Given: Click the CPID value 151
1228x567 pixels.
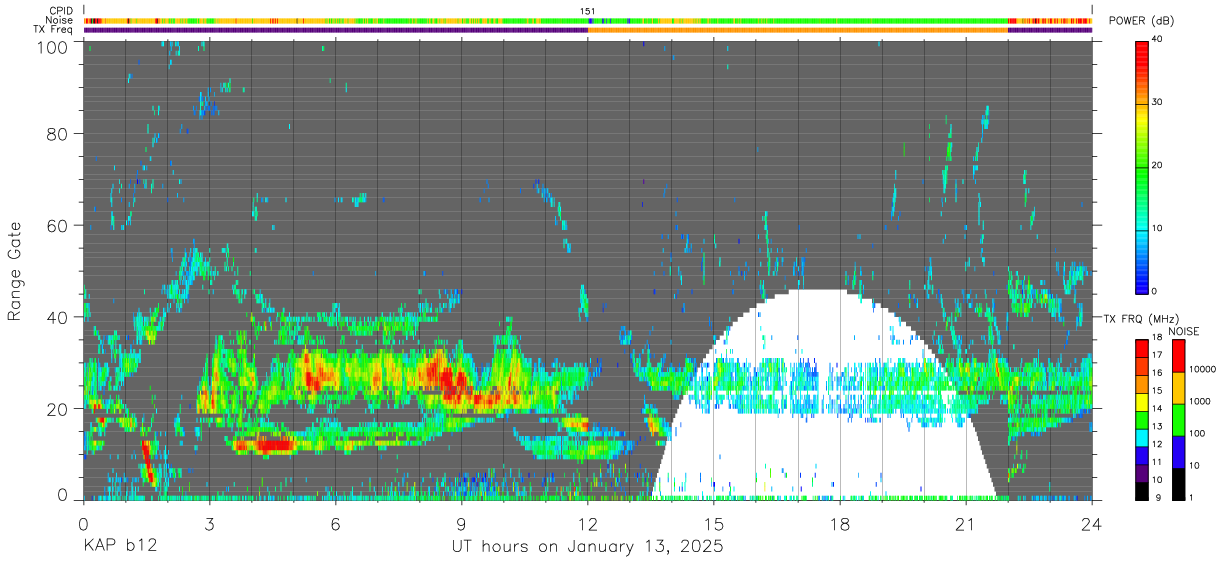Looking at the screenshot, I should pyautogui.click(x=588, y=11).
